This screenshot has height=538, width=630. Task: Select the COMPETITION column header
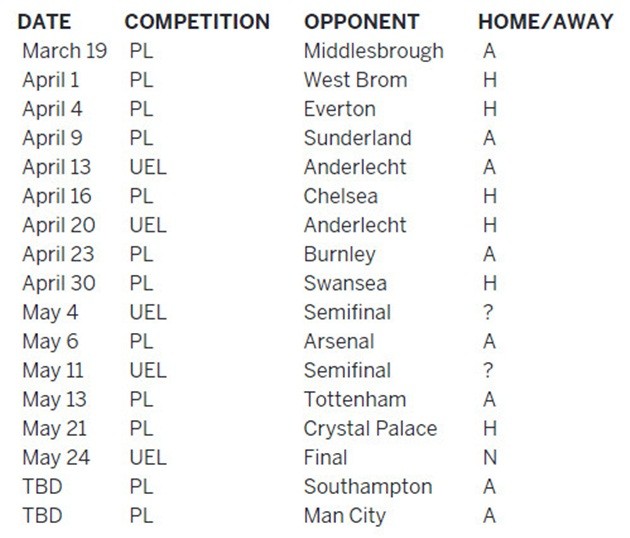pyautogui.click(x=197, y=22)
